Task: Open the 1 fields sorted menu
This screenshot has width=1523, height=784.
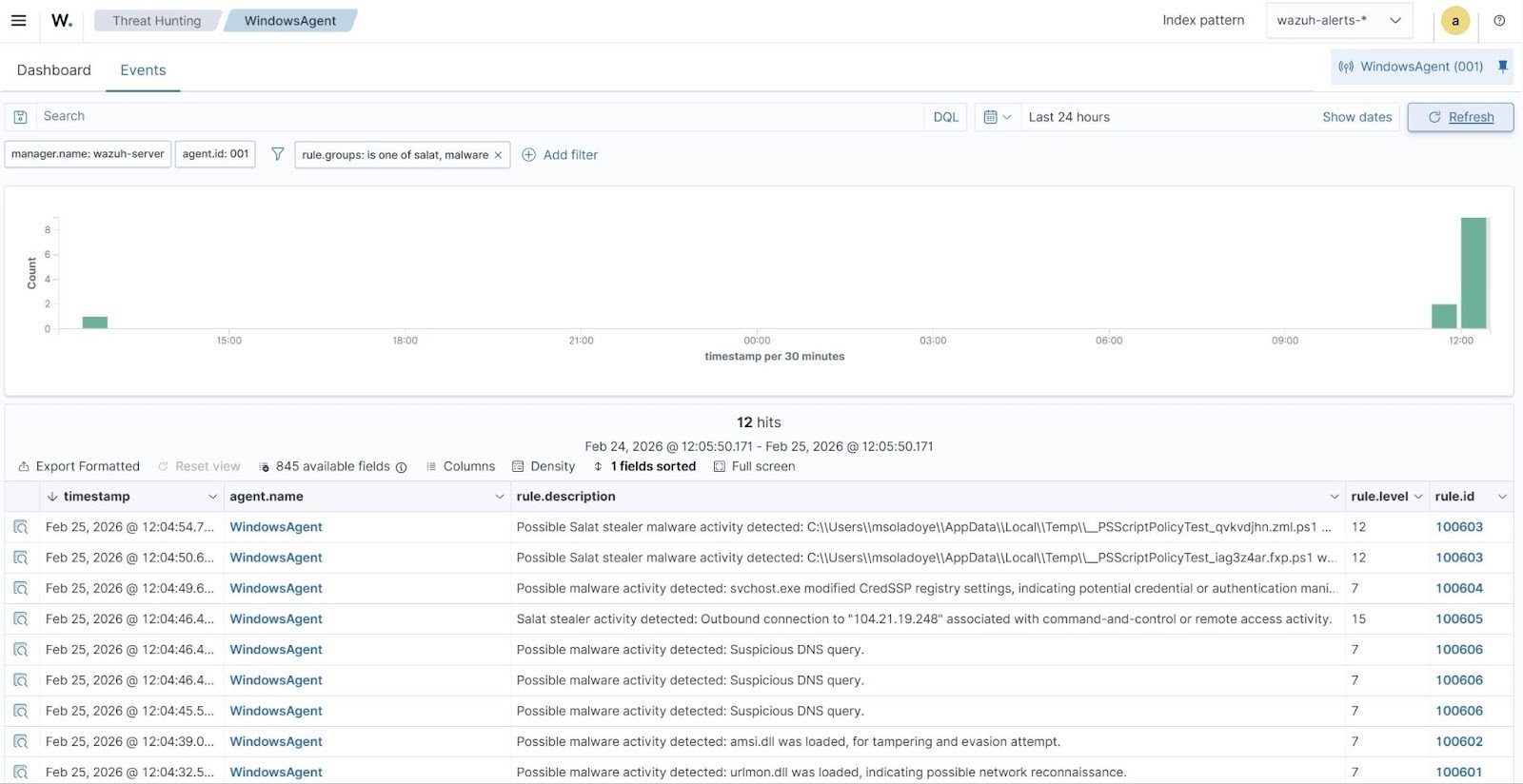Action: coord(644,466)
